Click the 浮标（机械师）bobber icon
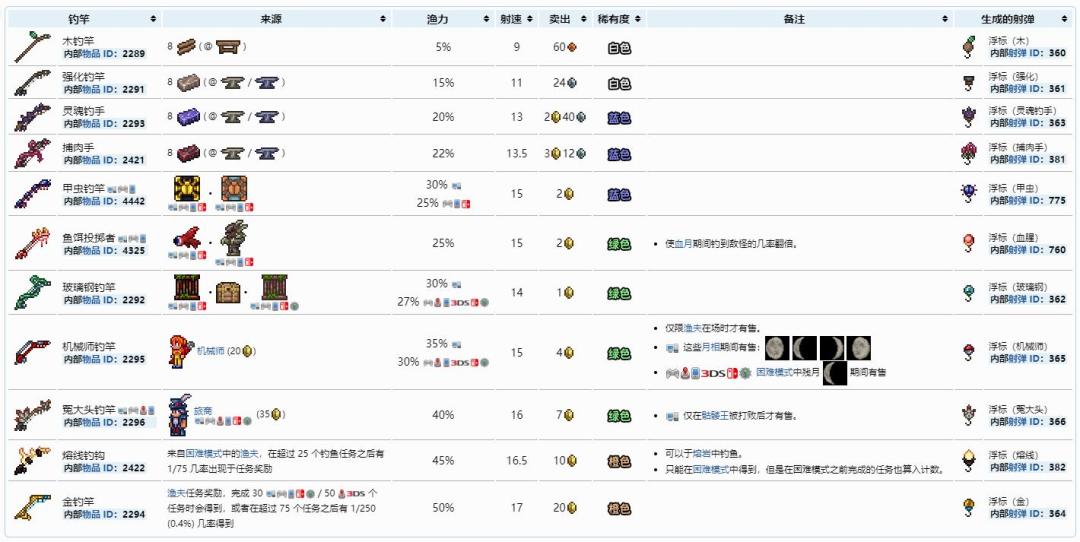This screenshot has width=1080, height=542. coord(969,352)
